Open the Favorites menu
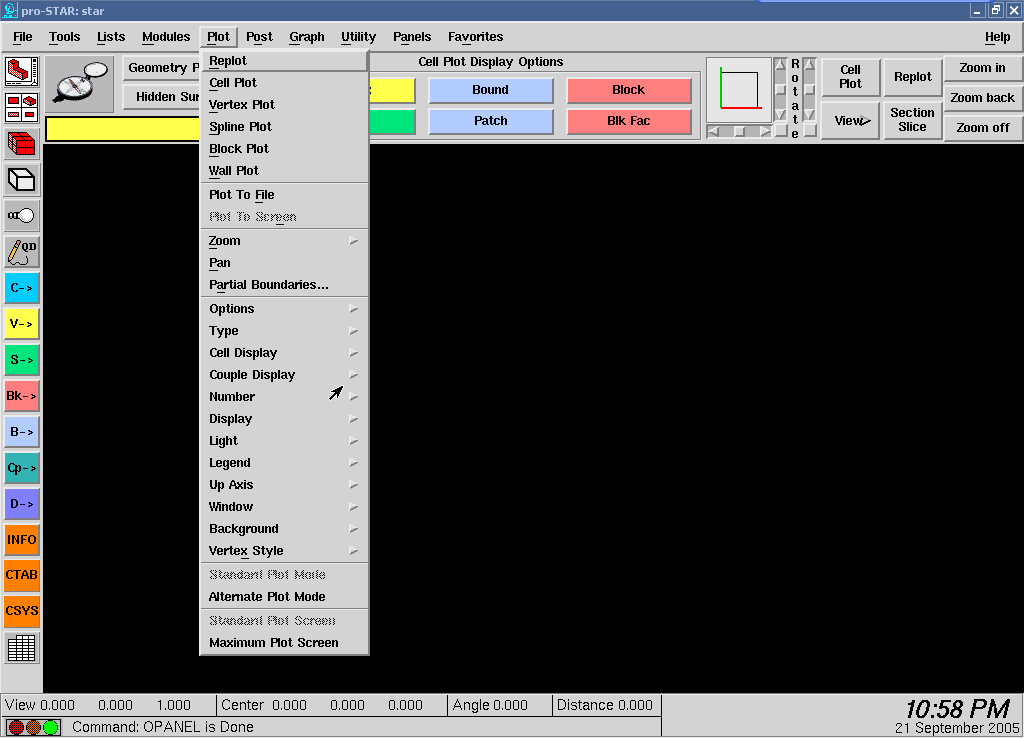The height and width of the screenshot is (738, 1024). tap(475, 37)
